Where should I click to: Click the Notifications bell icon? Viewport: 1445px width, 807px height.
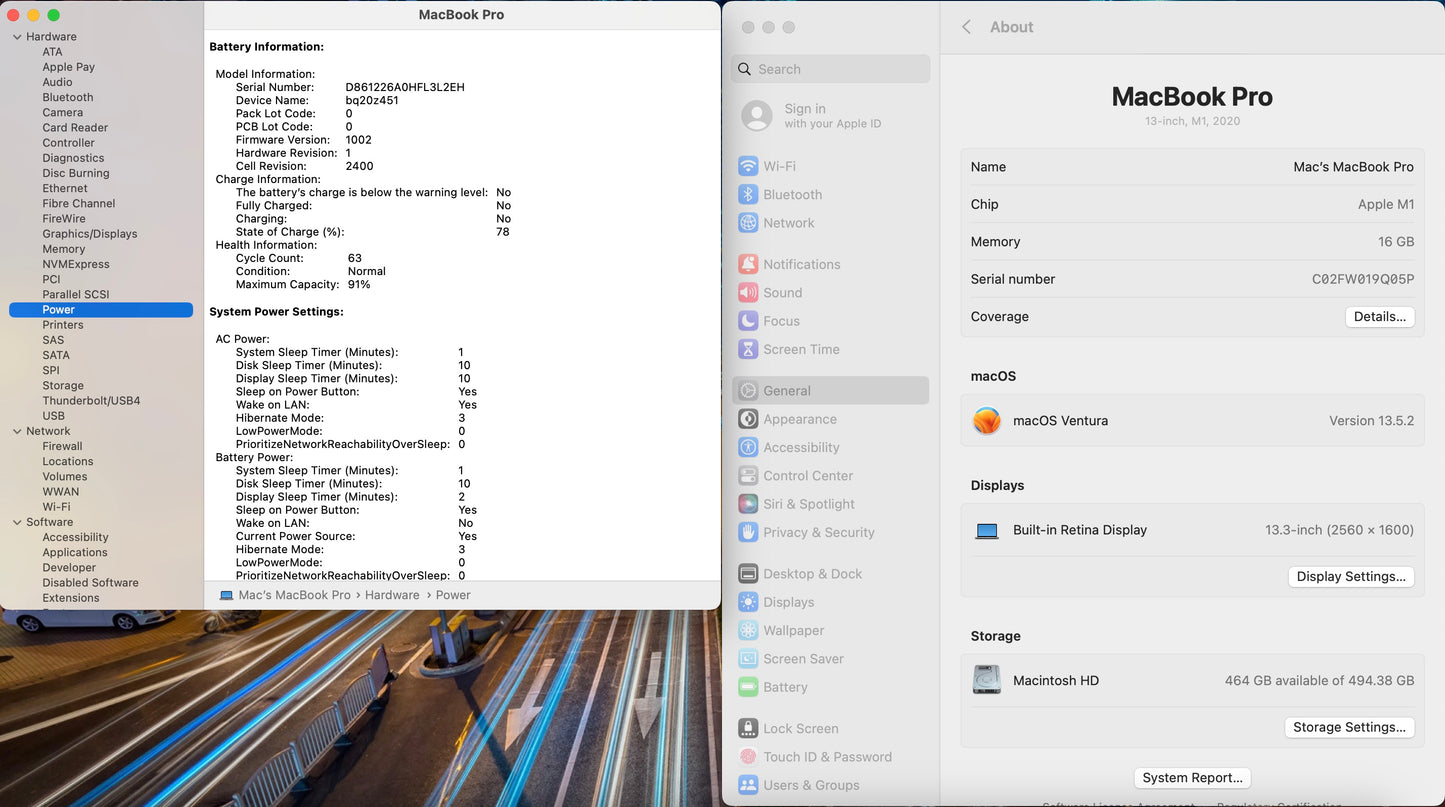point(747,265)
